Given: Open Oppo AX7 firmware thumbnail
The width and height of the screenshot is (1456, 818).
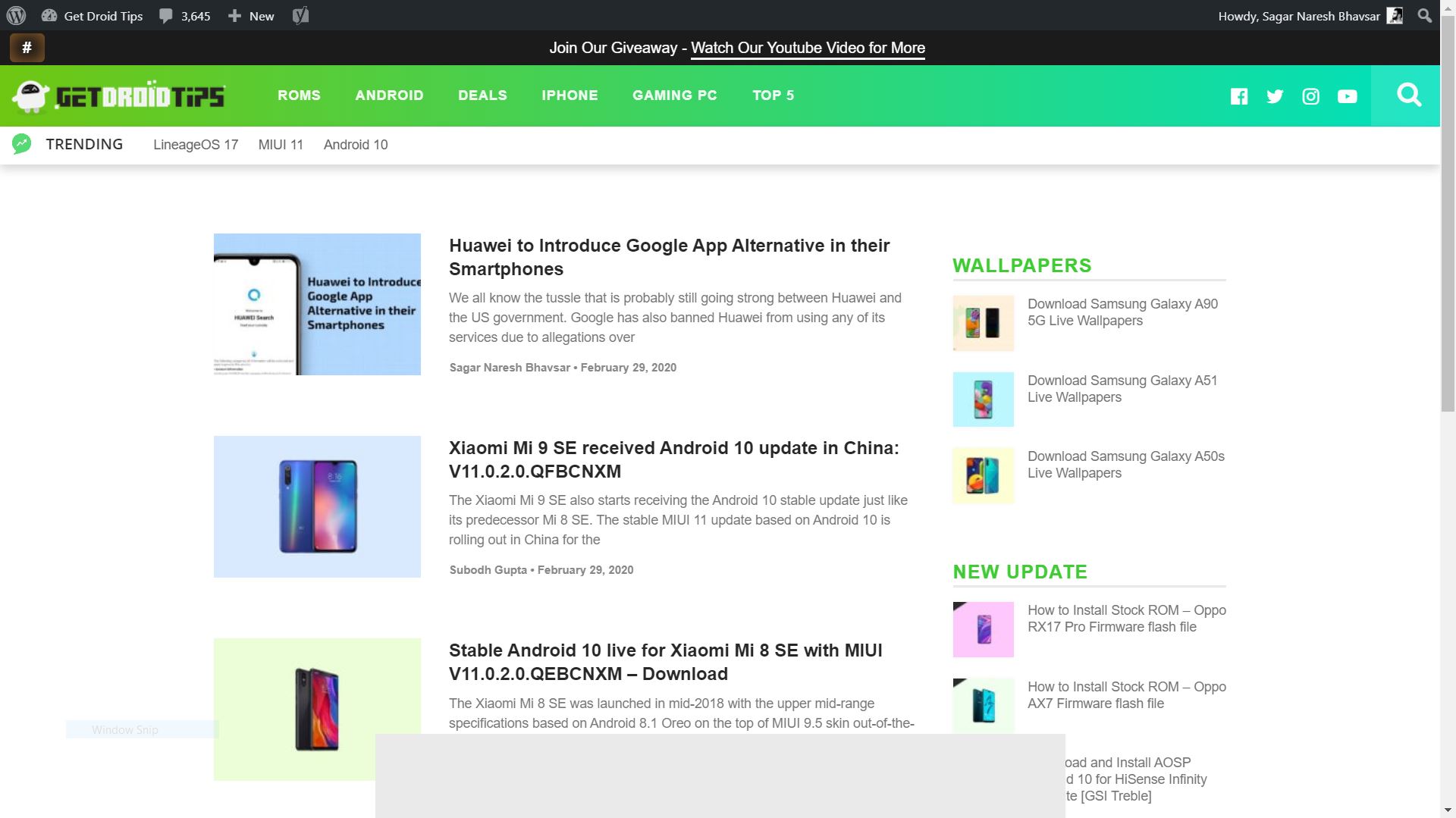Looking at the screenshot, I should [984, 706].
